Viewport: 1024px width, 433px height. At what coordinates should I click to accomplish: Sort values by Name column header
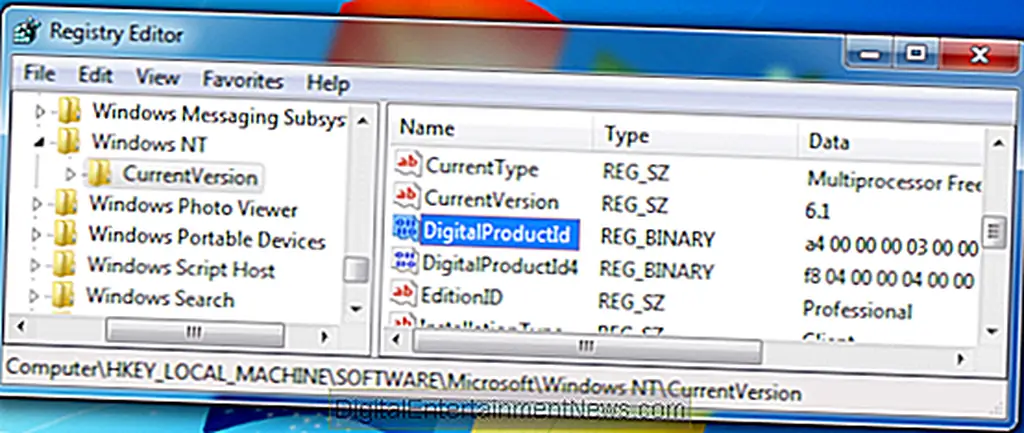426,129
